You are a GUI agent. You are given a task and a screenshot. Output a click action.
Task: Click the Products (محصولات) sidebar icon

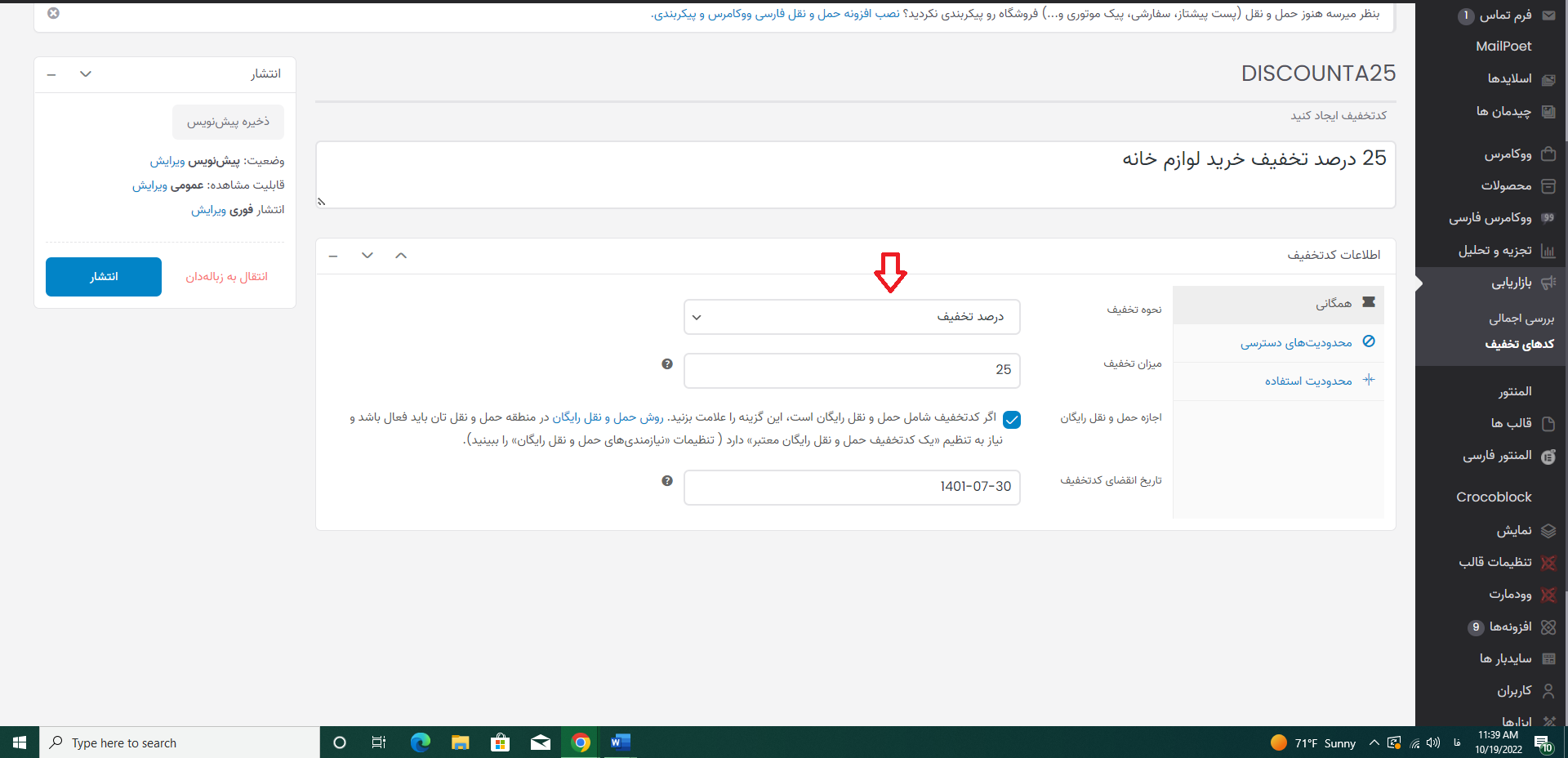click(x=1548, y=186)
